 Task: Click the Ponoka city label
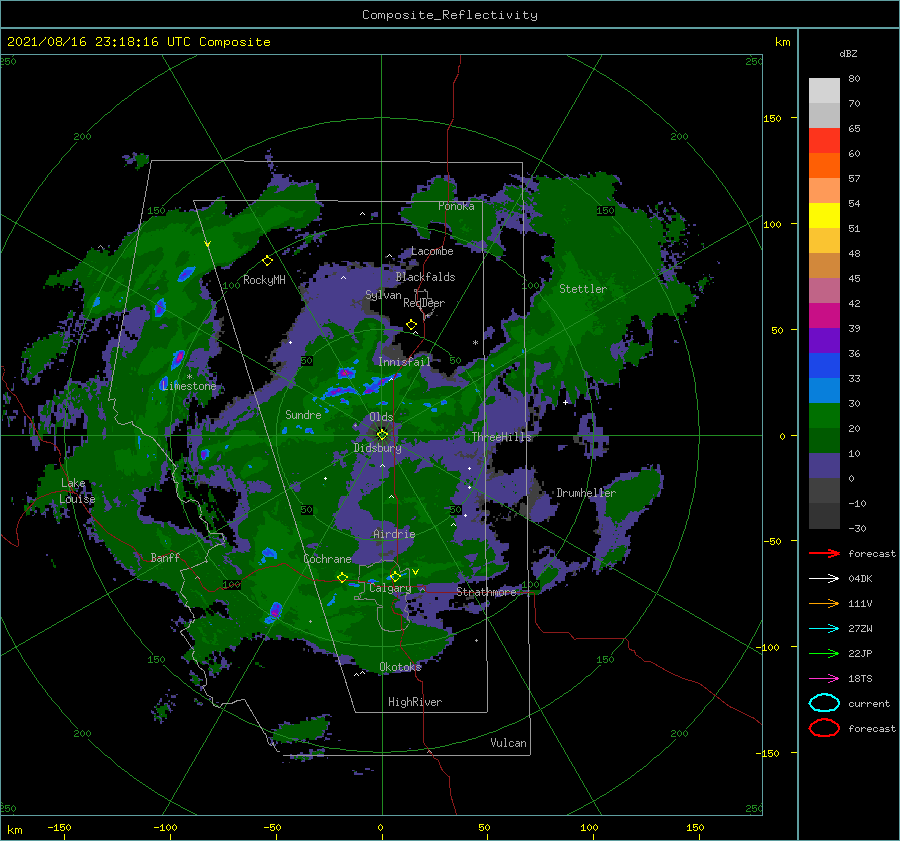(456, 206)
